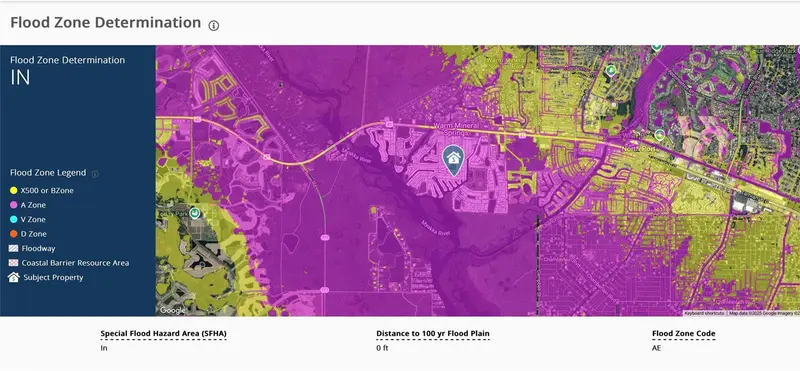Click the yellow X500 or BZone swatch
This screenshot has height=371, width=800.
(x=14, y=190)
